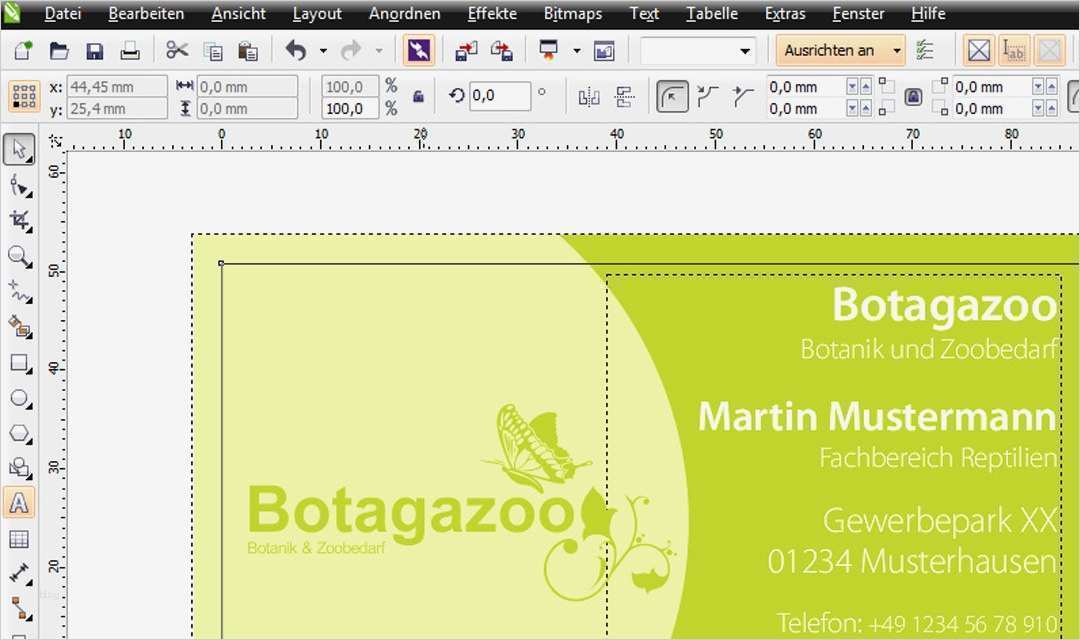
Task: Open the Bearbeiten menu
Action: tap(146, 13)
